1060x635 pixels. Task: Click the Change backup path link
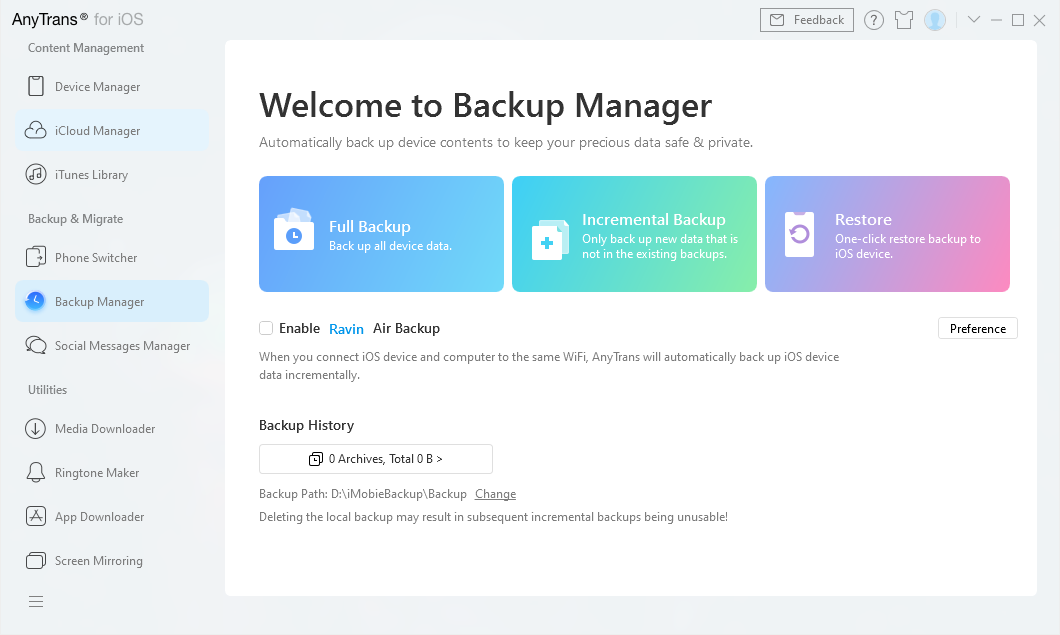[495, 494]
